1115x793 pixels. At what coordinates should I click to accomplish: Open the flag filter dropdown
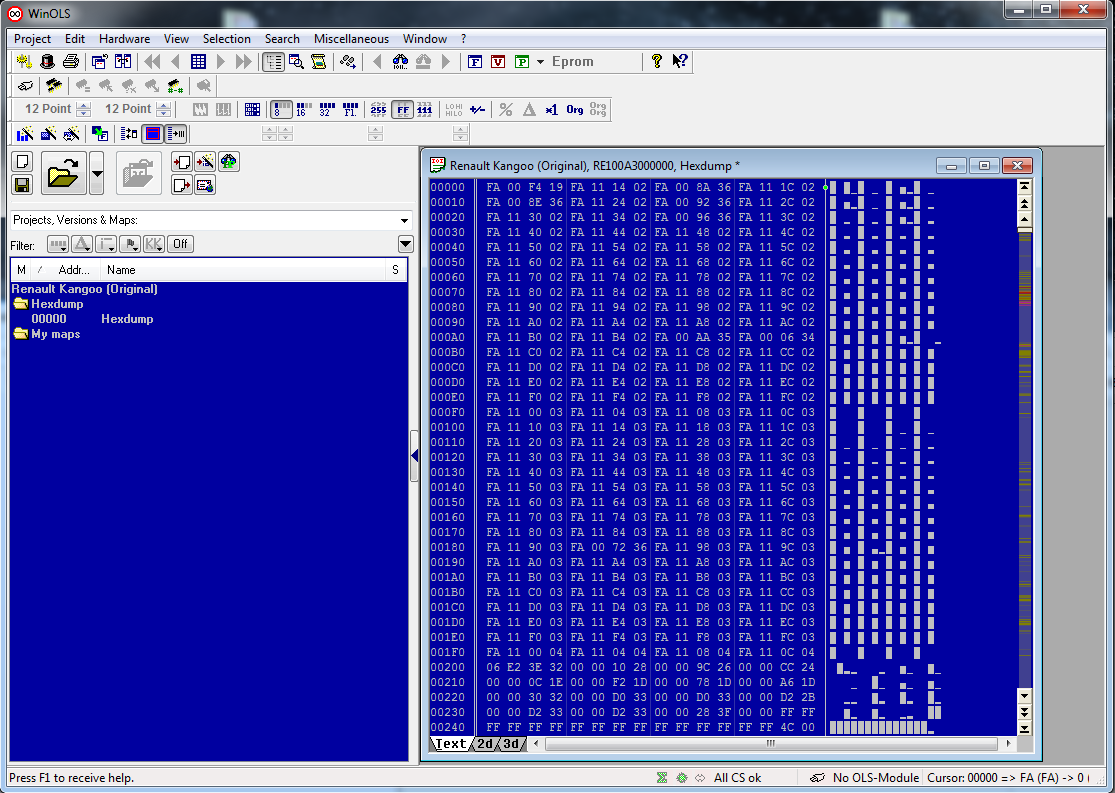tap(130, 244)
